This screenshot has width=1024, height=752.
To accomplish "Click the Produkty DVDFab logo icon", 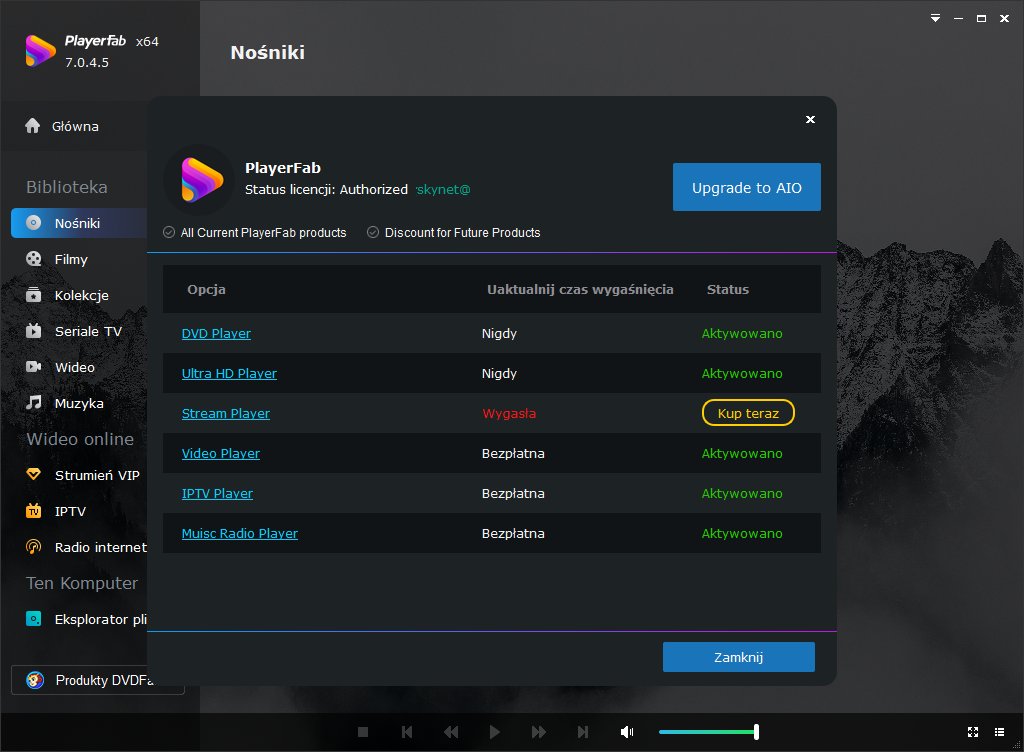I will (x=35, y=680).
